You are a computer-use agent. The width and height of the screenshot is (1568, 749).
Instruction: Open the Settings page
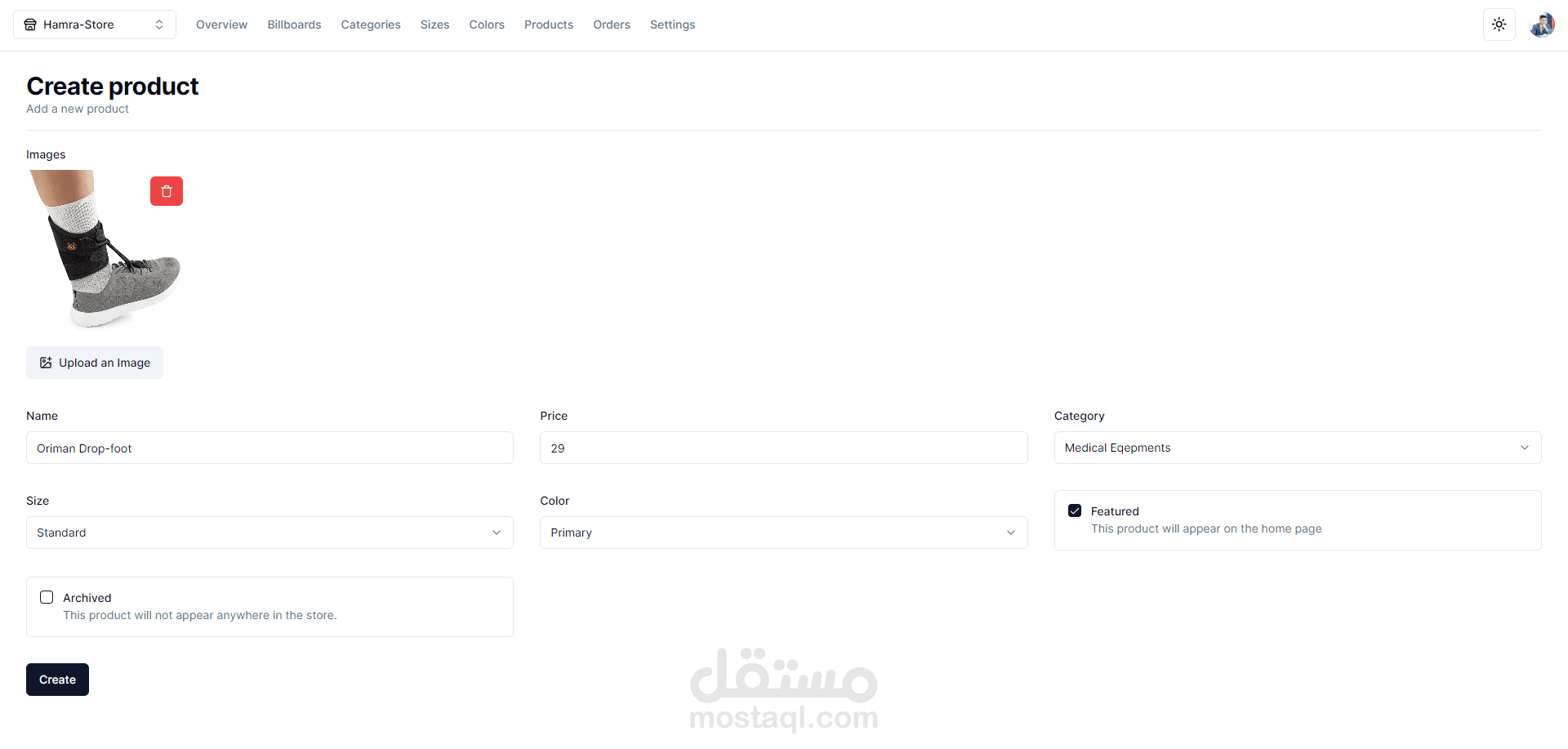[x=672, y=25]
